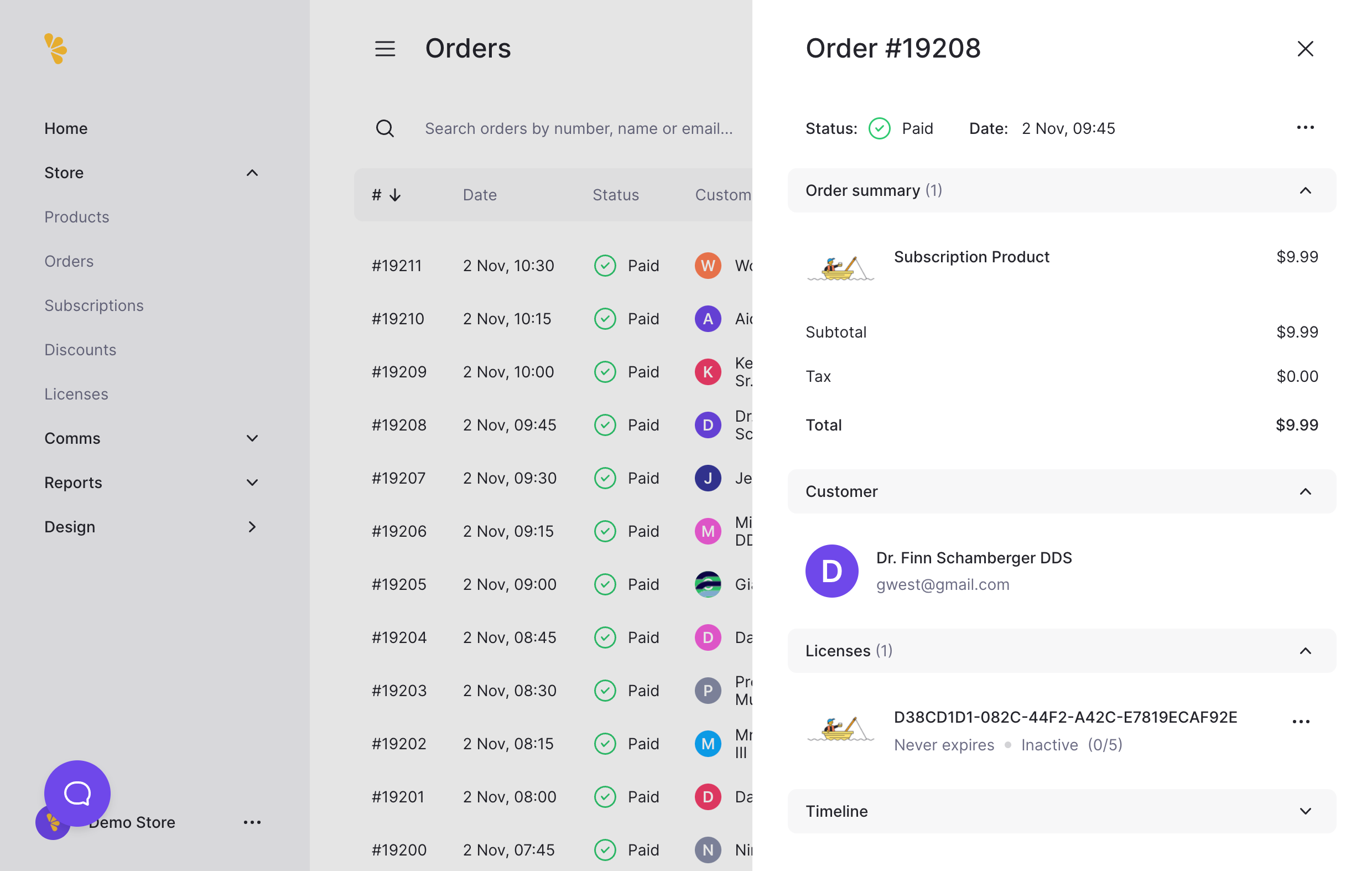Image resolution: width=1372 pixels, height=871 pixels.
Task: Click customer name Dr. Finn Schamberger DDS
Action: (974, 557)
